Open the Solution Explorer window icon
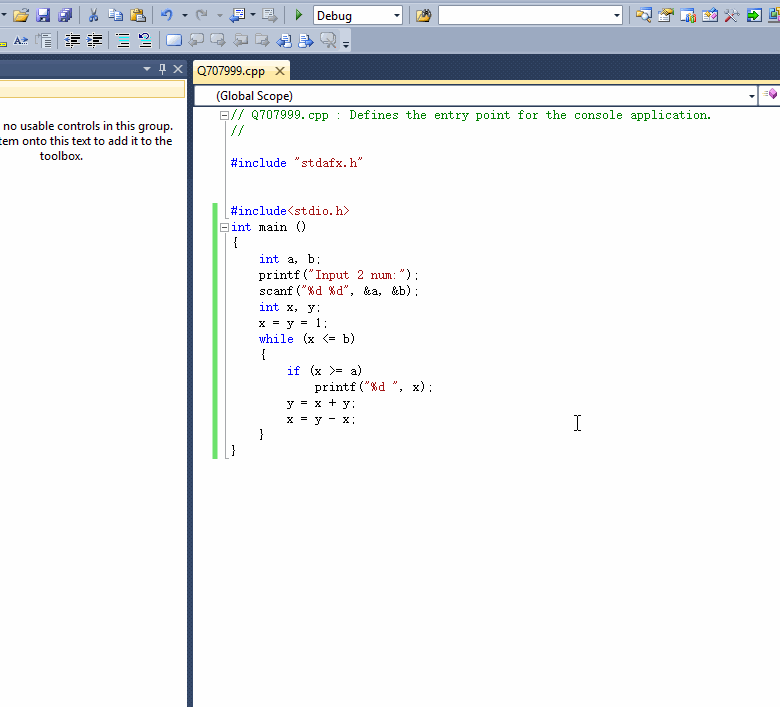Viewport: 780px width, 707px height. [644, 15]
